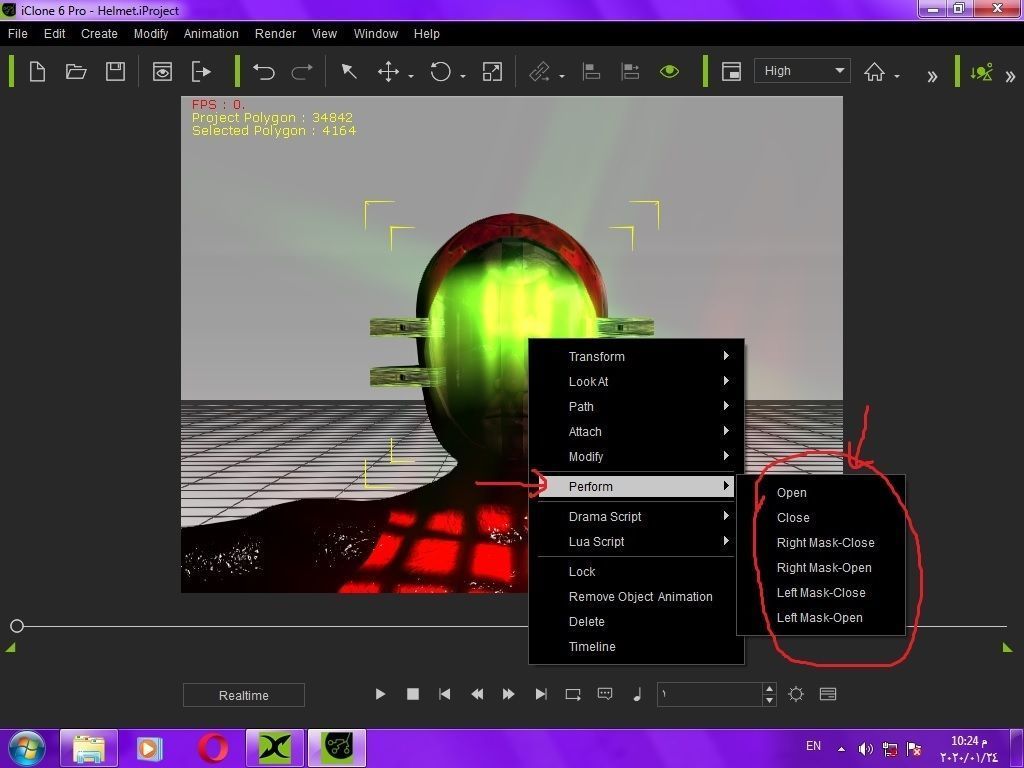Select Left Mask-Close

821,592
